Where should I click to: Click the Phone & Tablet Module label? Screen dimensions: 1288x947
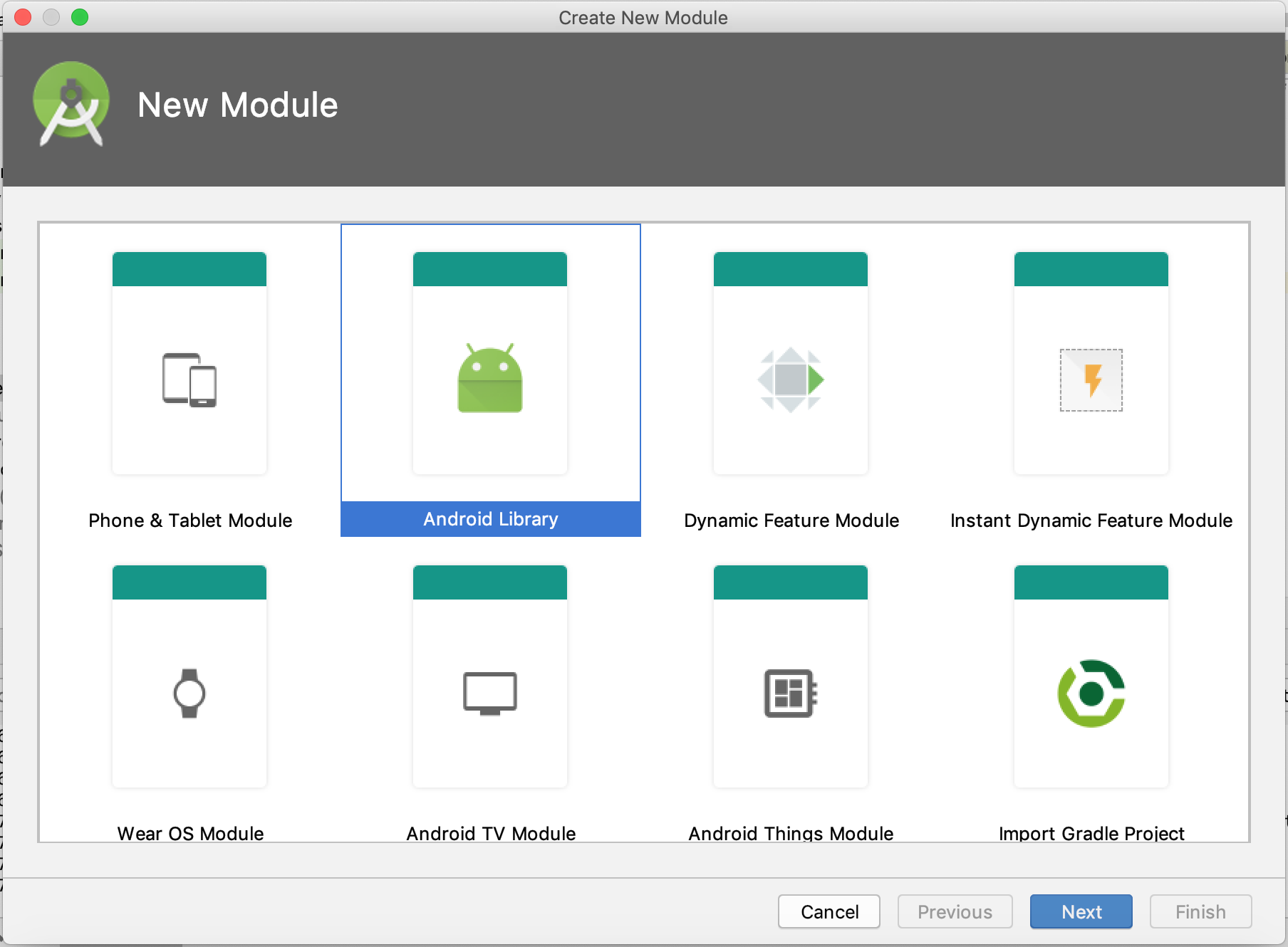[x=190, y=520]
